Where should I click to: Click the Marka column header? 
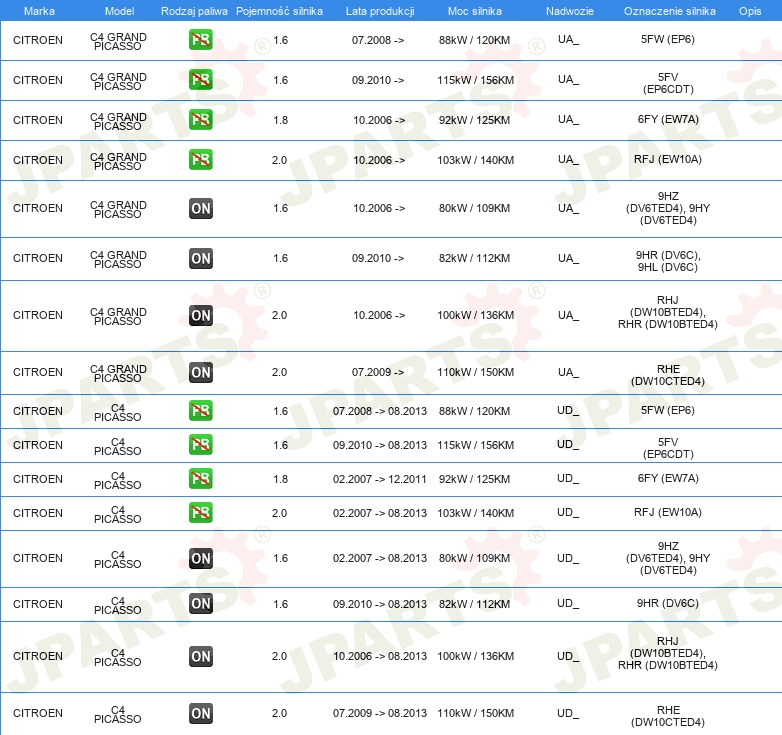(39, 11)
